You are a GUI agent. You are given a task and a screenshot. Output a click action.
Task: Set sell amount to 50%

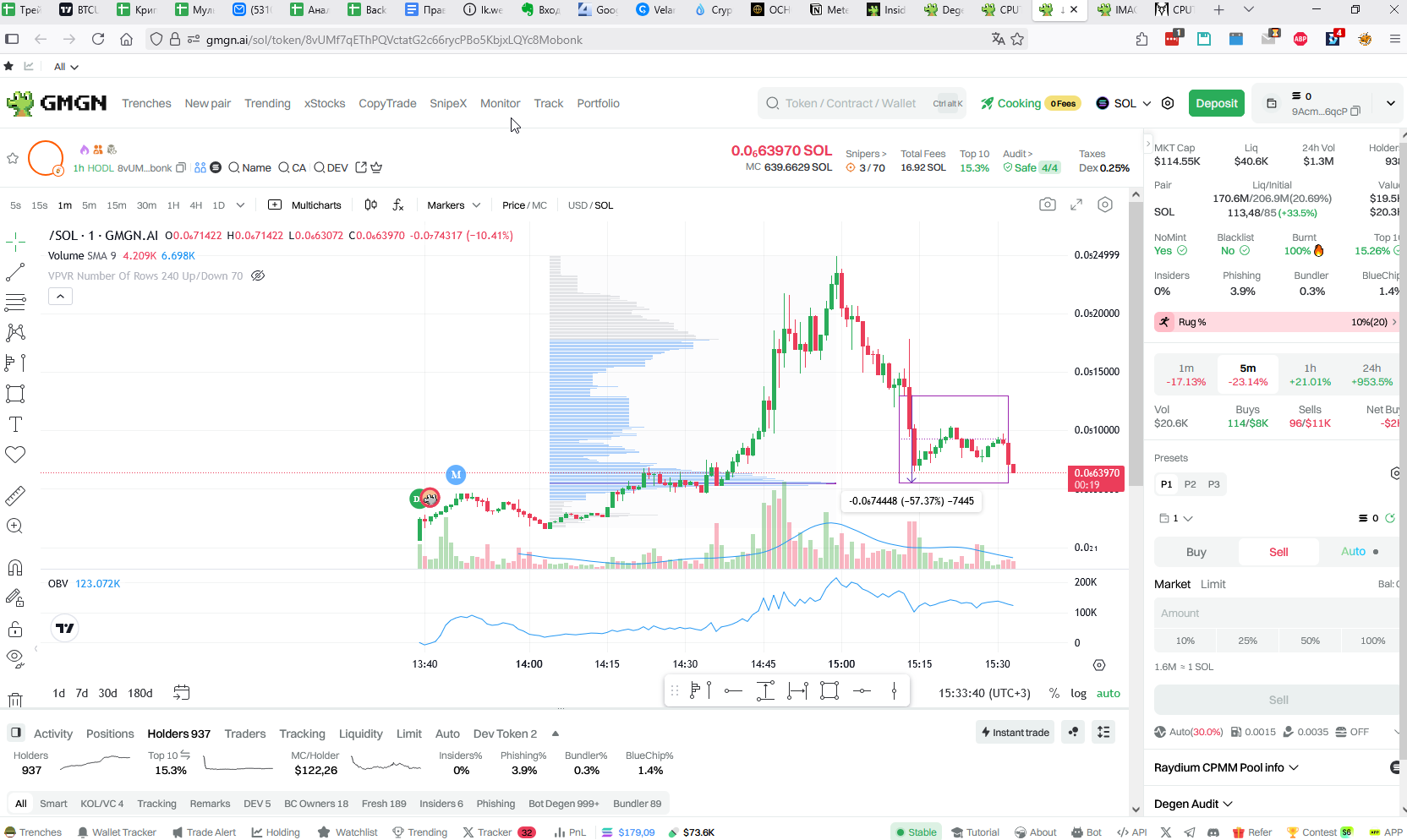[1310, 641]
